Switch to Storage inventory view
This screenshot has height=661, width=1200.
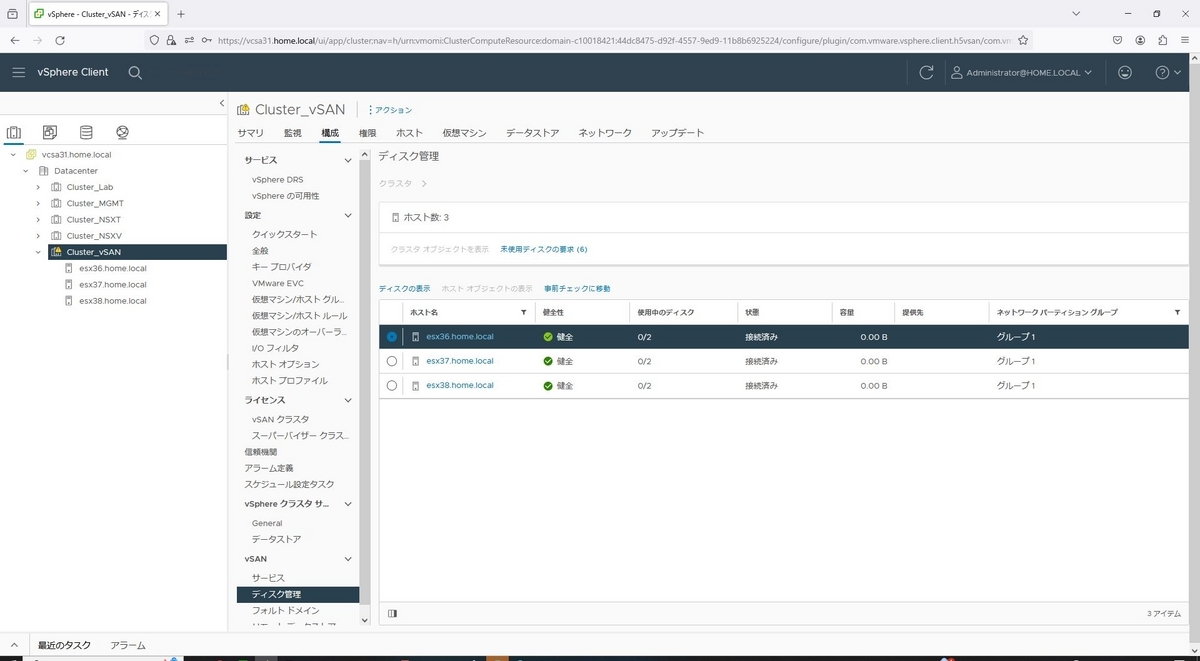click(86, 132)
